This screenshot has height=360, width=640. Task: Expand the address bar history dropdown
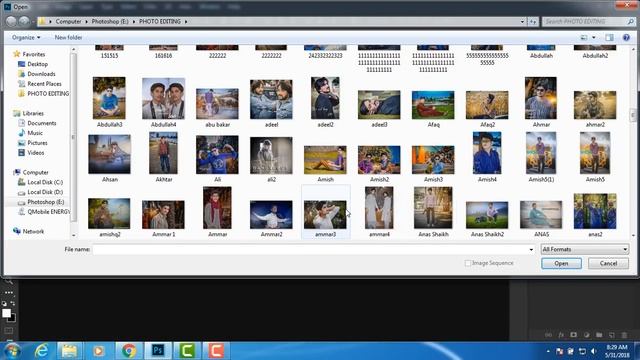click(522, 22)
